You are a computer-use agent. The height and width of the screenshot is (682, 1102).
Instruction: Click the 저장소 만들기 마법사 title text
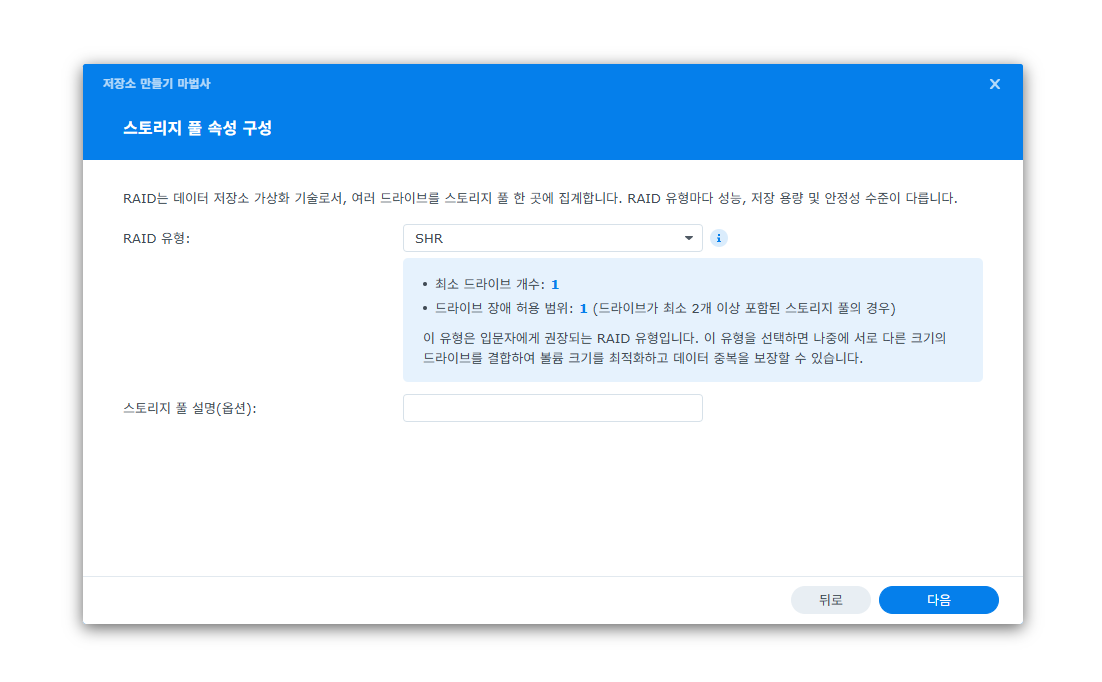(156, 84)
